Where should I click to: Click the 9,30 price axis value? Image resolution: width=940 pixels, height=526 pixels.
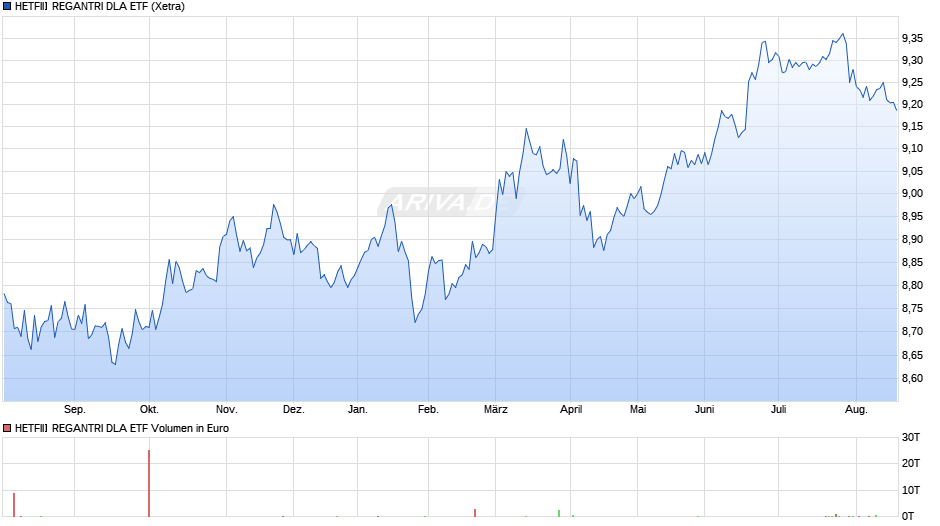(912, 61)
